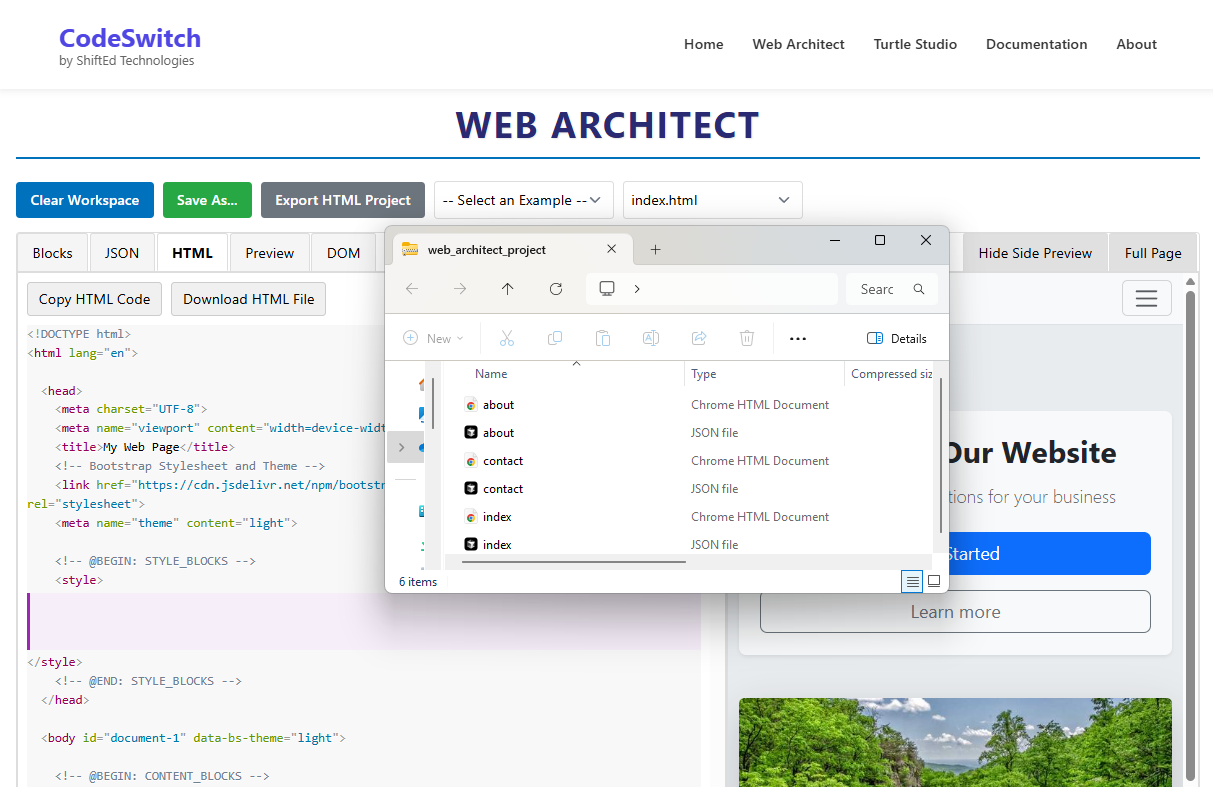Expand the navigation pane tree chevron
1213x787 pixels.
(402, 447)
